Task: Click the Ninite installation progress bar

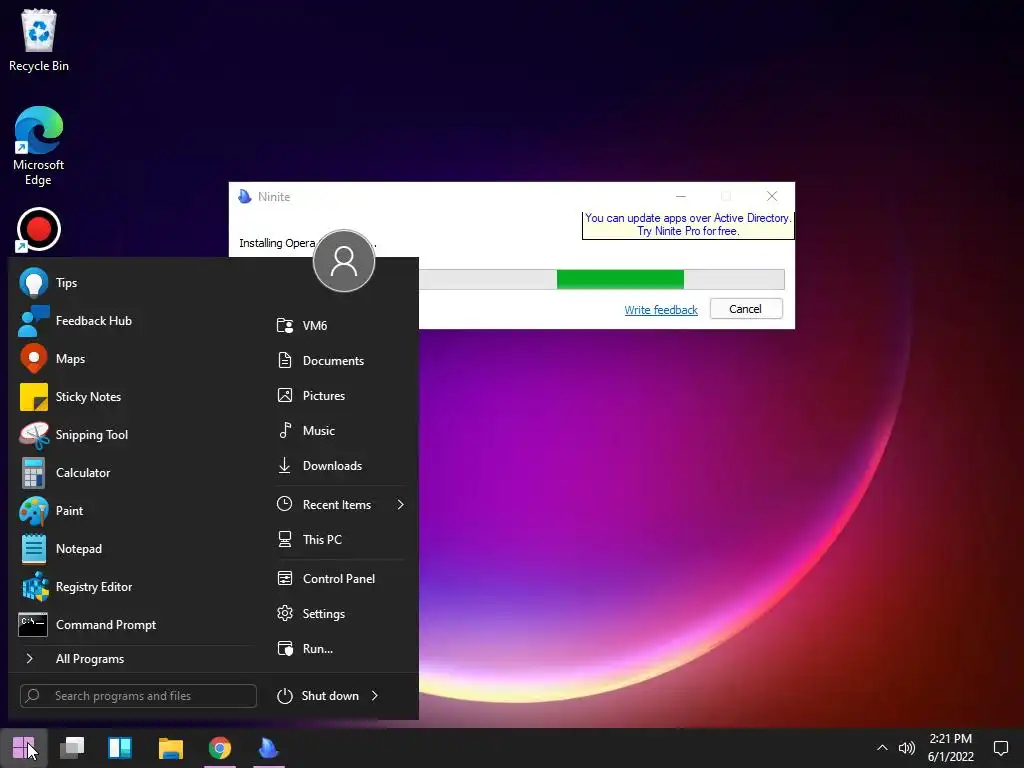Action: (x=601, y=280)
